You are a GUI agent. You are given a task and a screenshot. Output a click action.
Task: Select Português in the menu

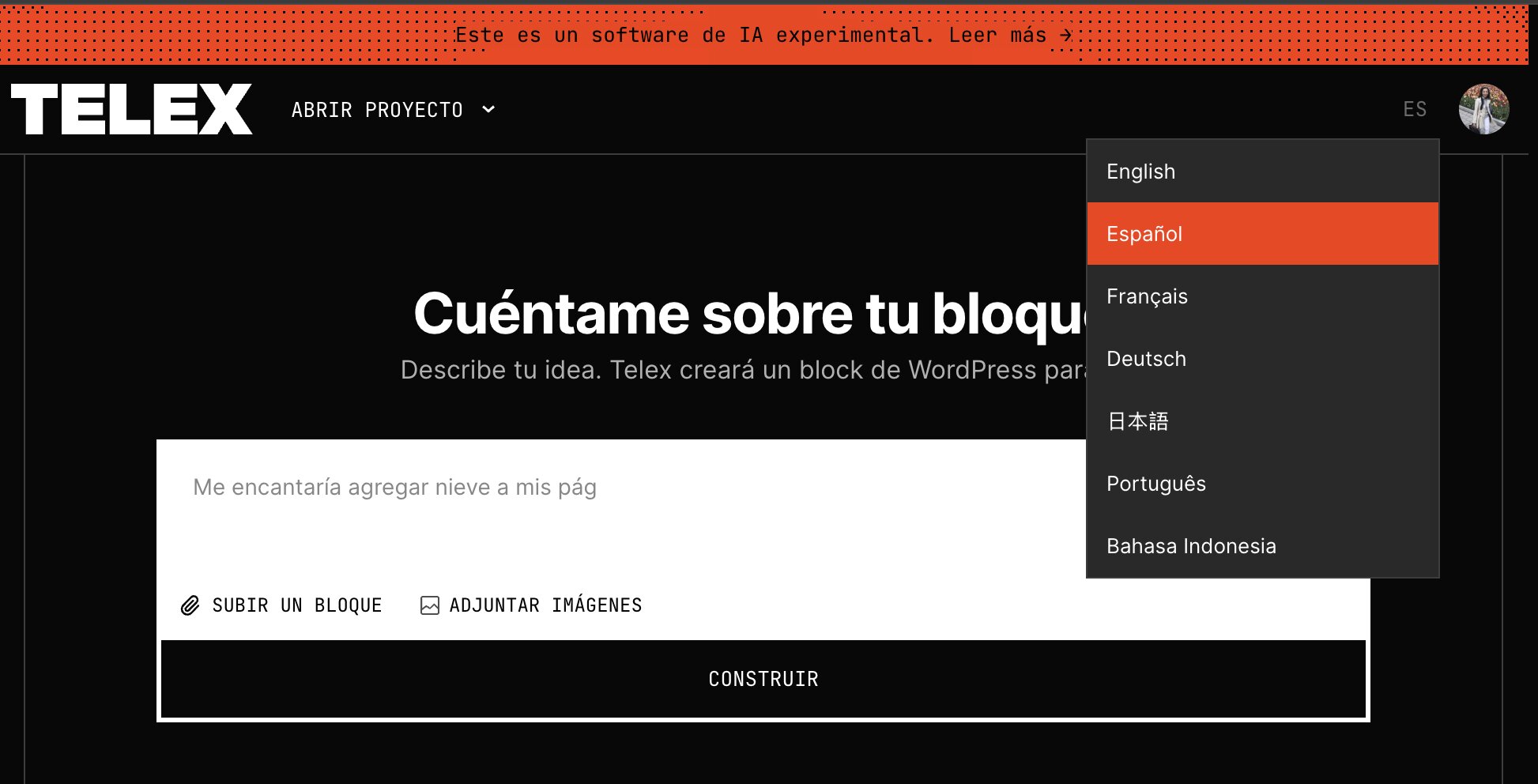pyautogui.click(x=1156, y=484)
